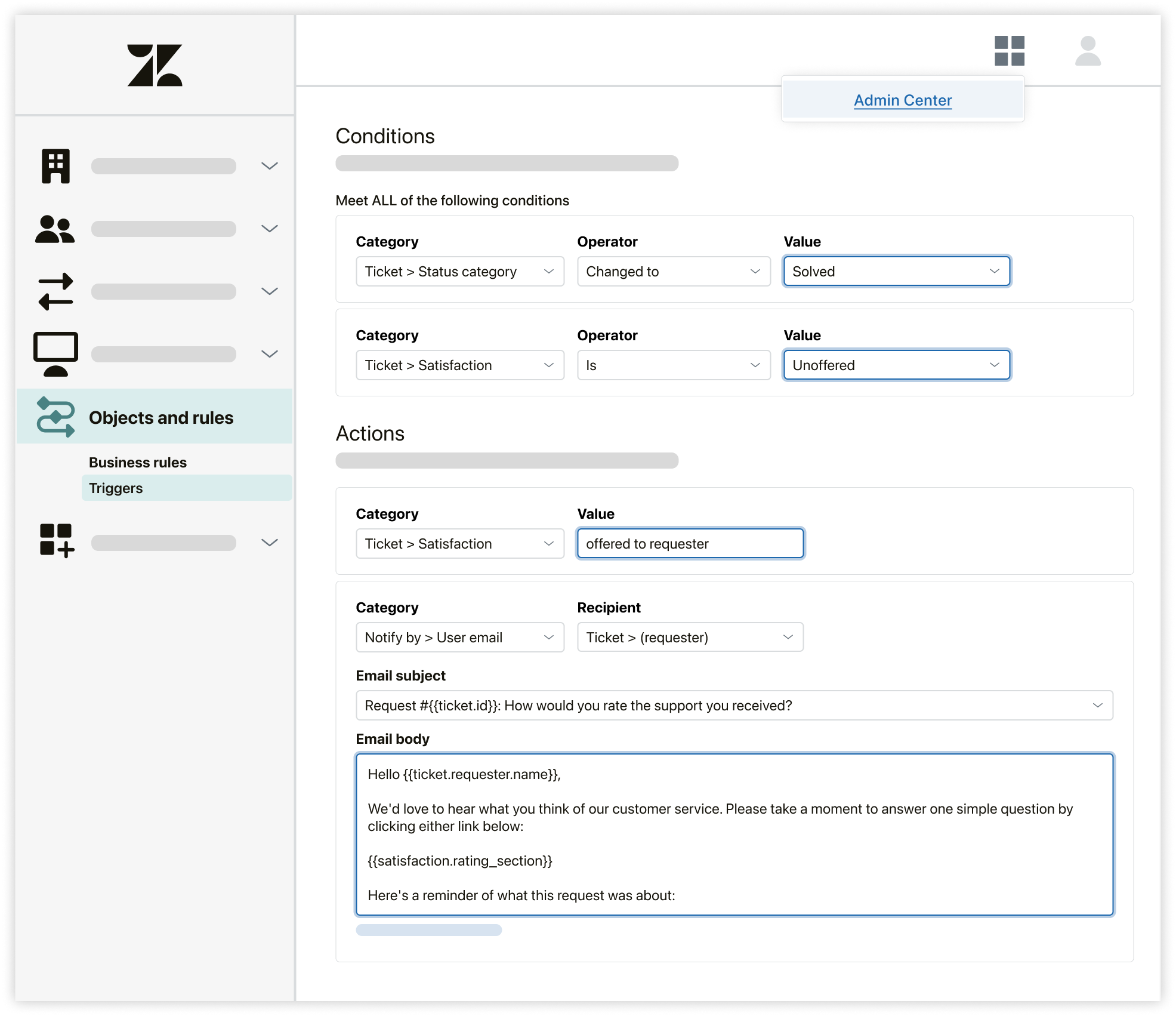
Task: Click the people/agents icon in sidebar
Action: click(56, 227)
